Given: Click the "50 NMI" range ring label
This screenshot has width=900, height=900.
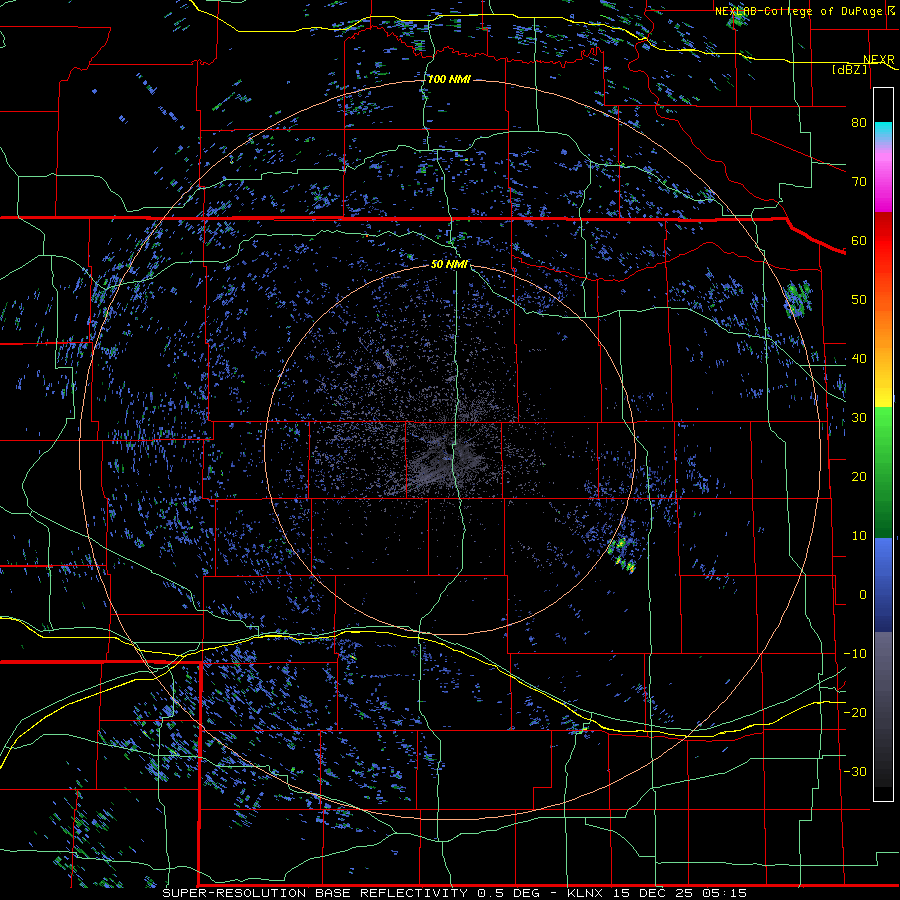Looking at the screenshot, I should click(x=449, y=265).
